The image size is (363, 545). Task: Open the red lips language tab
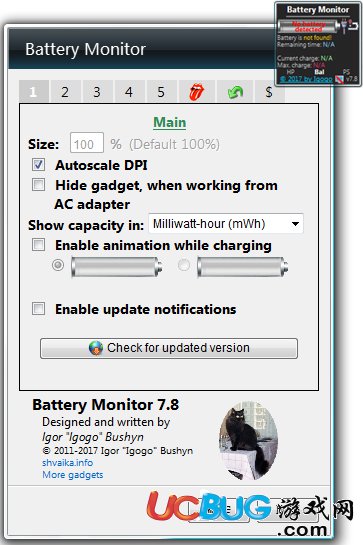click(196, 92)
